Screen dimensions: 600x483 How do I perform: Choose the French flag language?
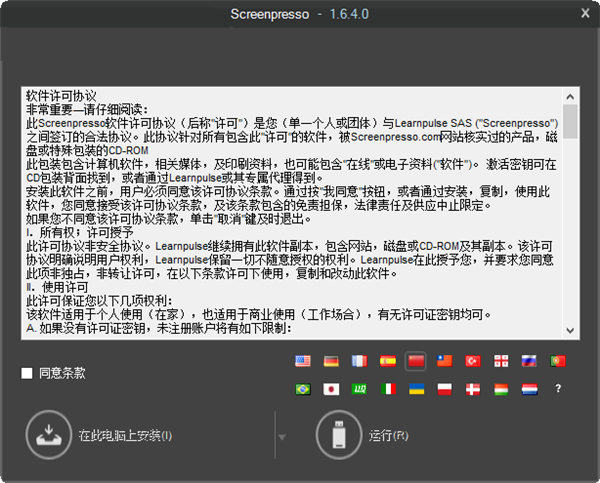coord(359,361)
